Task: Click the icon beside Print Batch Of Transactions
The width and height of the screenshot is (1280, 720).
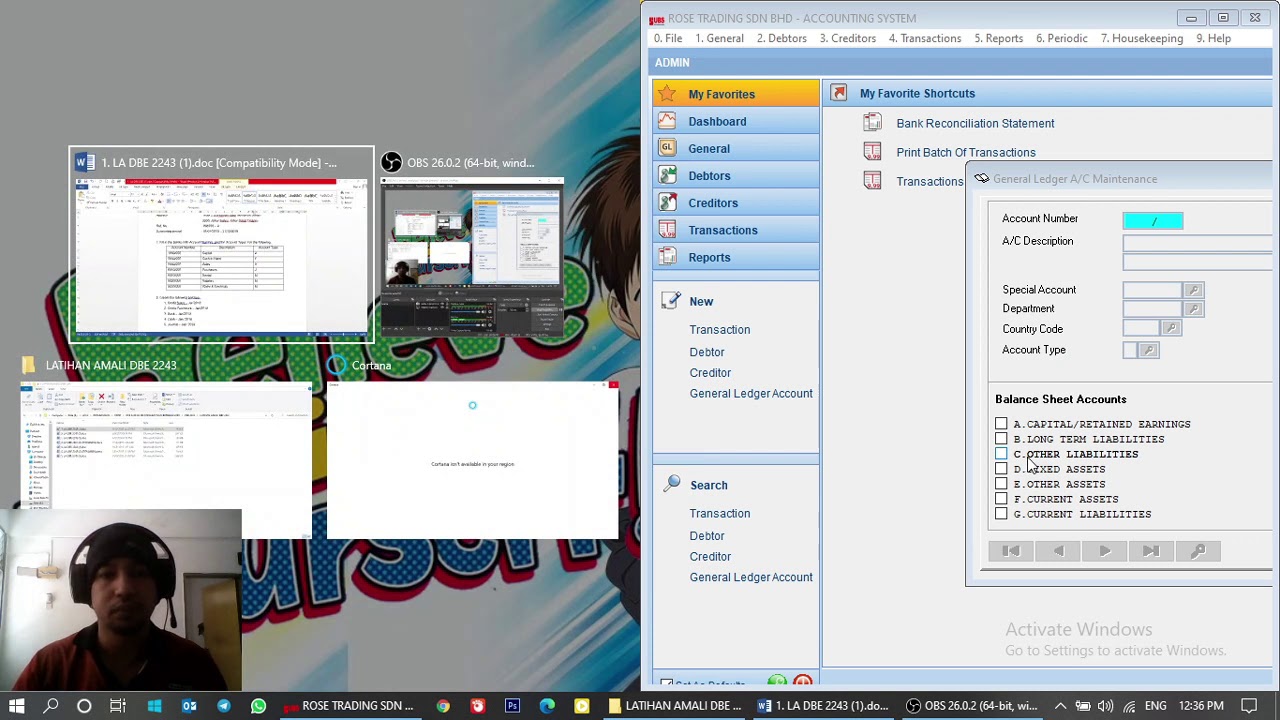Action: tap(872, 152)
